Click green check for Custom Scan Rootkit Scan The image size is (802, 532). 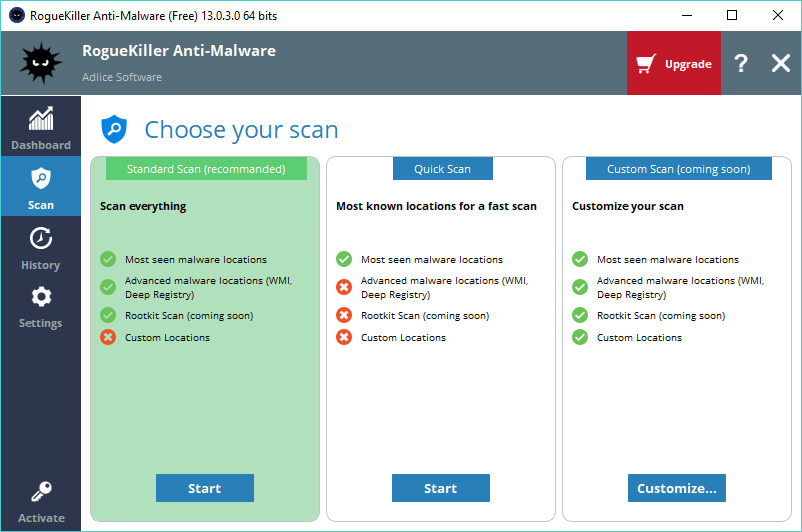coord(580,315)
